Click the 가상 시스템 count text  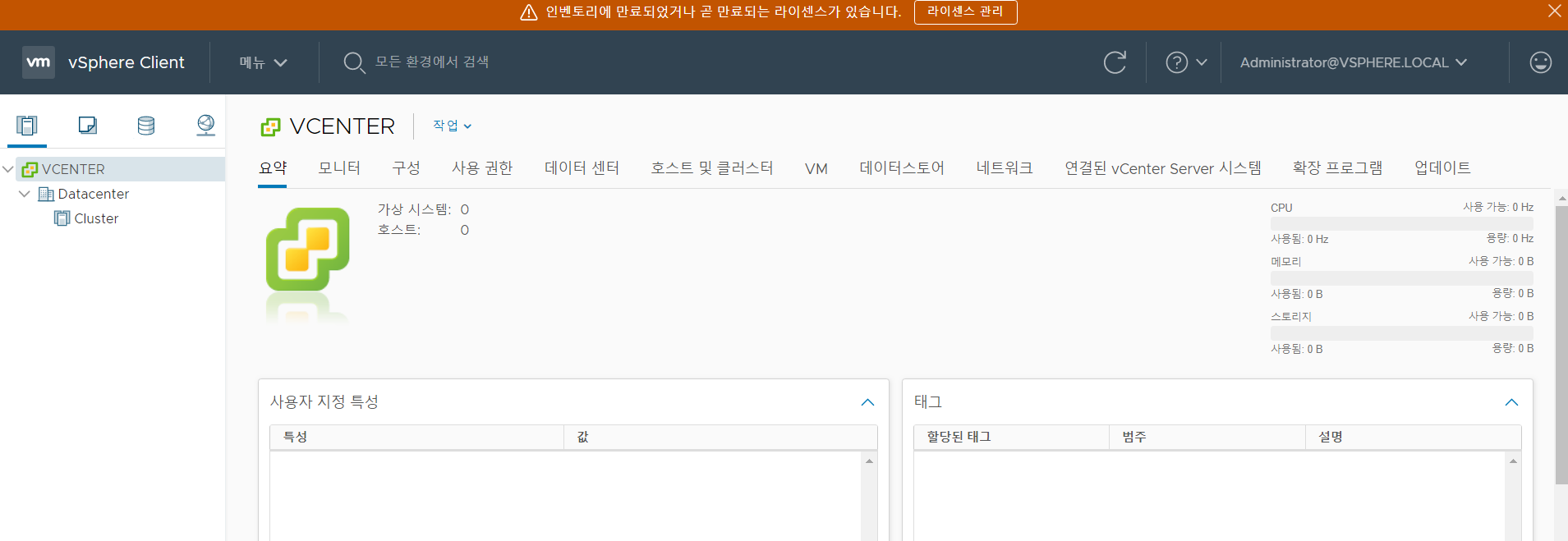423,209
